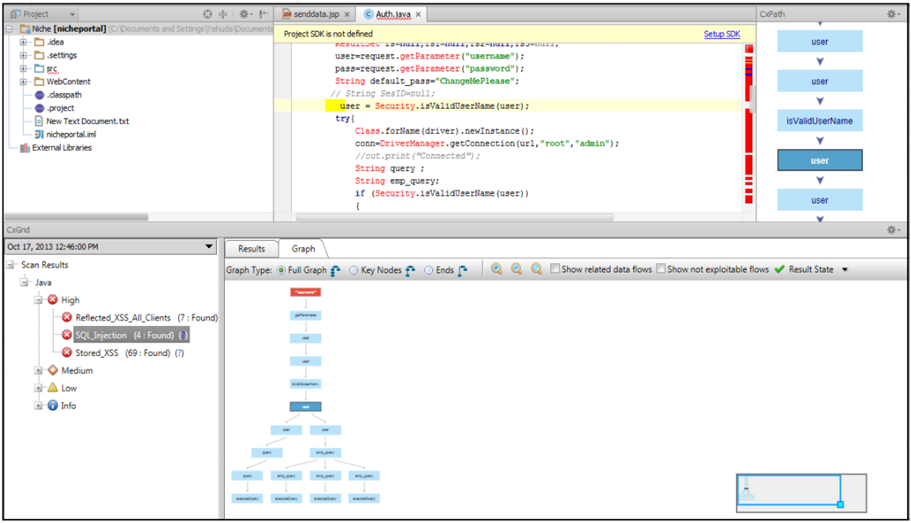Open the Result State dropdown arrow

(x=845, y=270)
